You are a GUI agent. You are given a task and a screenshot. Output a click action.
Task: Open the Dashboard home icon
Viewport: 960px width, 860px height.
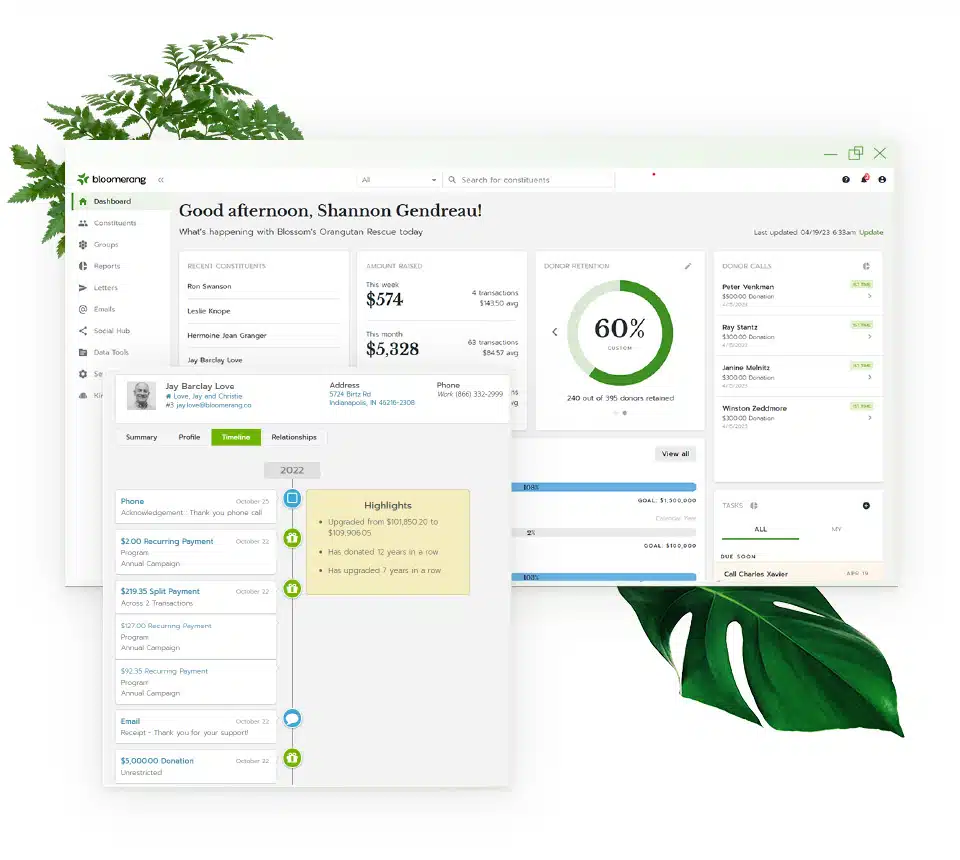[x=83, y=201]
